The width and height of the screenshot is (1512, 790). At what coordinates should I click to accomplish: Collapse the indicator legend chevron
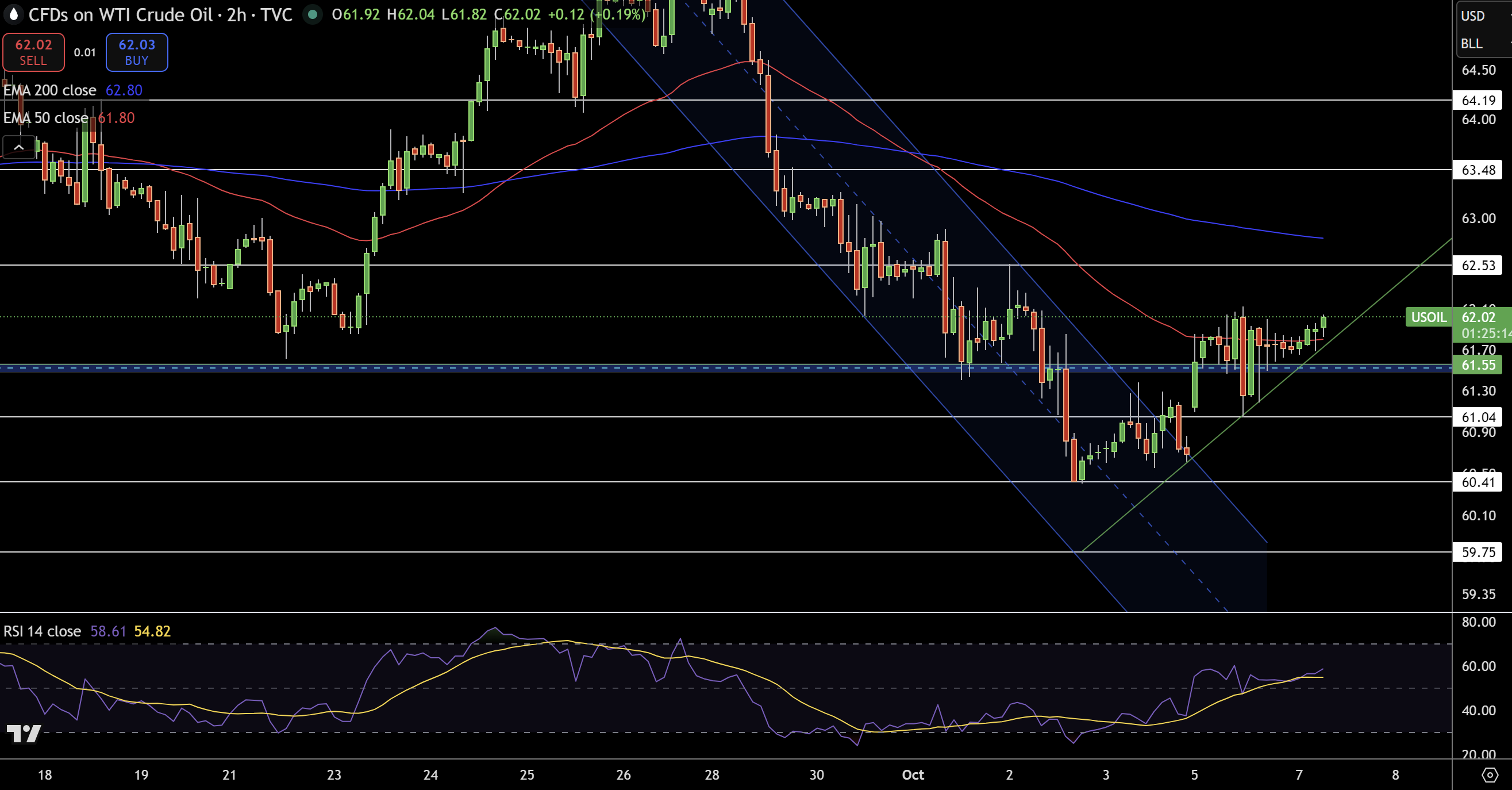(x=19, y=147)
